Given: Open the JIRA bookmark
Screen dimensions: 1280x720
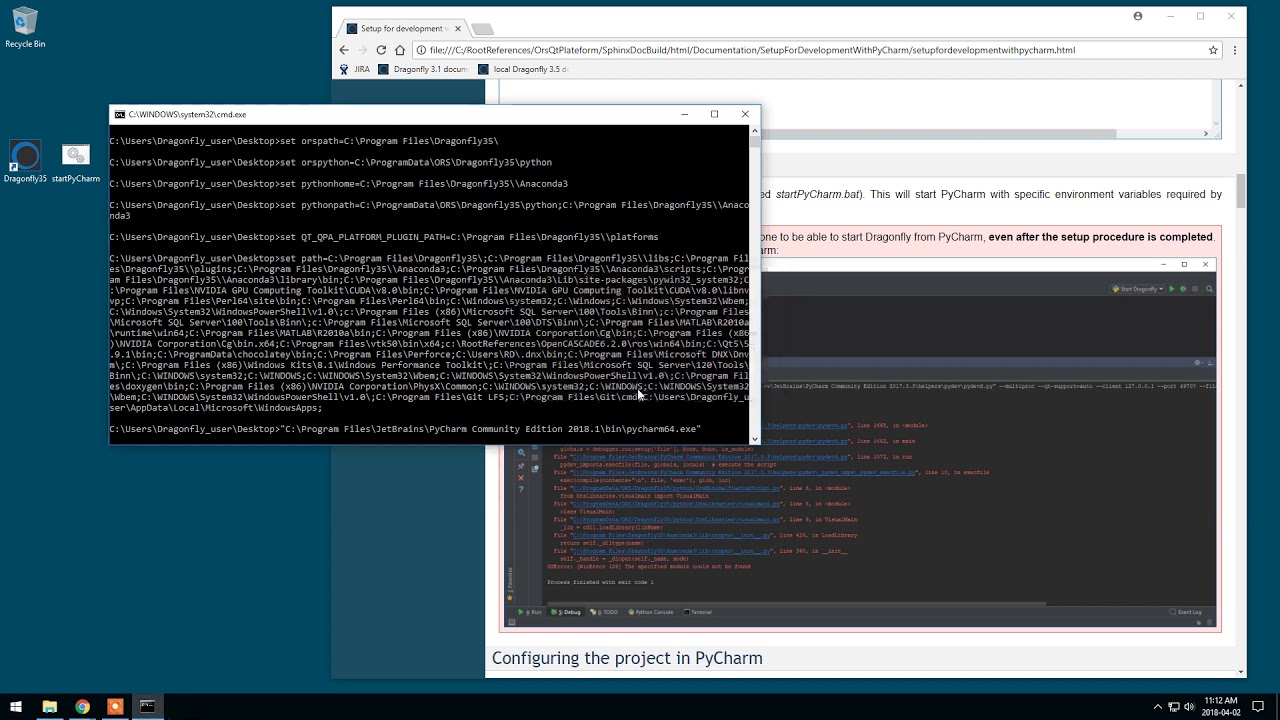Looking at the screenshot, I should point(355,69).
